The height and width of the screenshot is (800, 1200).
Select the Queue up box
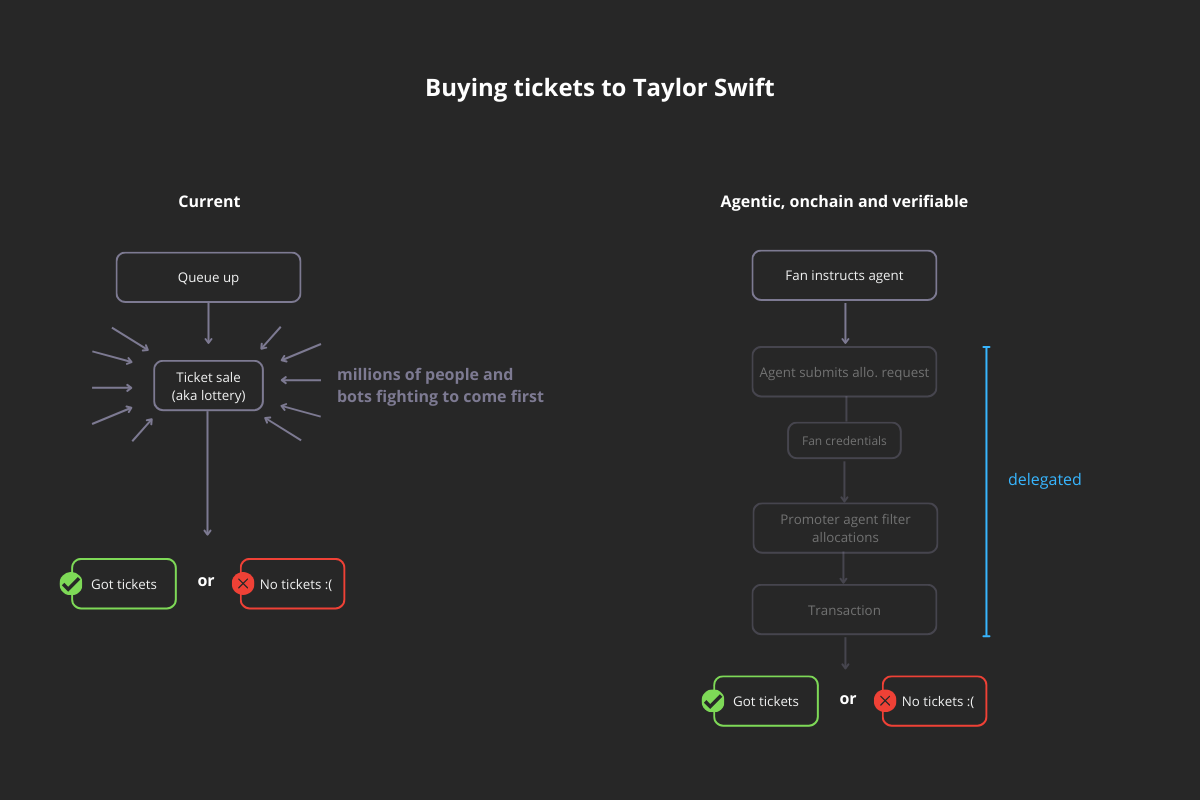click(208, 277)
